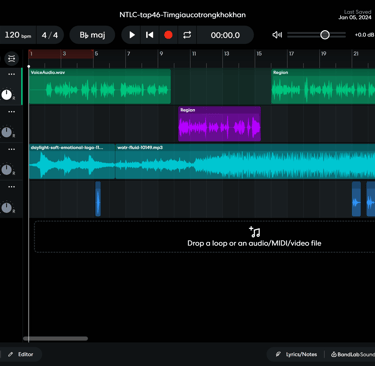Open options menu for daylight-soft track
This screenshot has height=366, width=375.
click(x=11, y=149)
